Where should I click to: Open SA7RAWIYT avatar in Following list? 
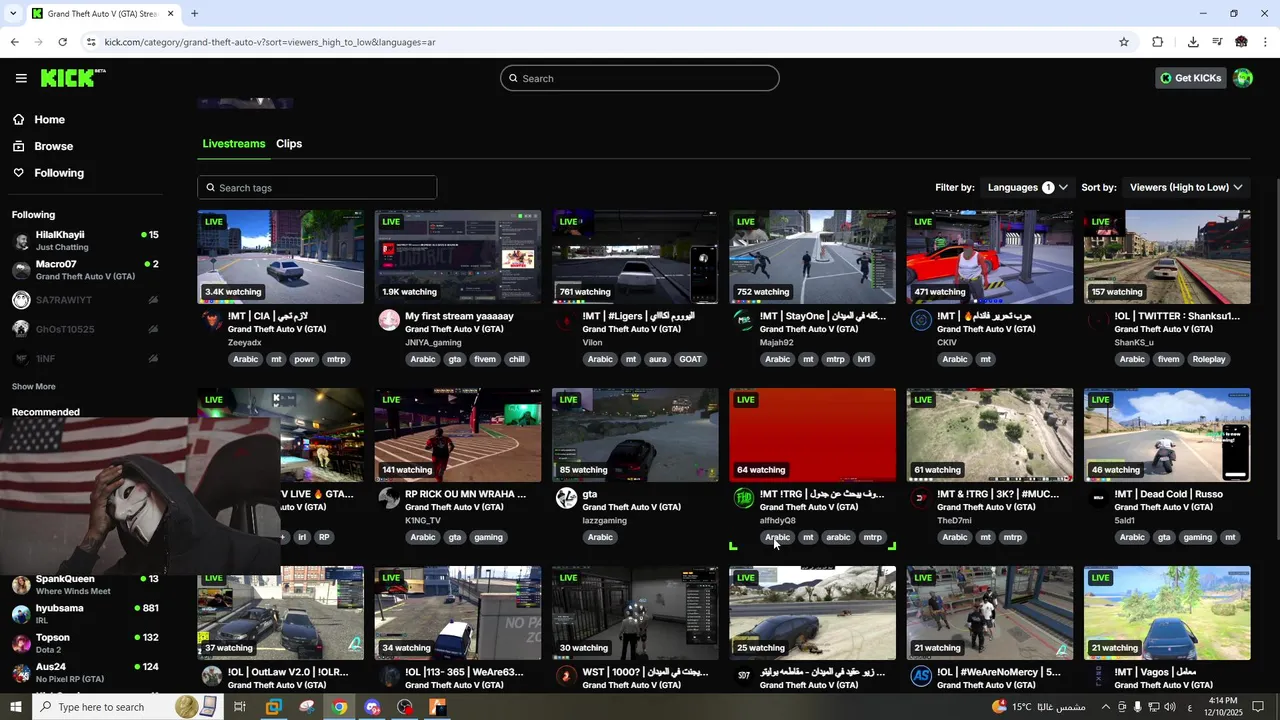pyautogui.click(x=21, y=300)
